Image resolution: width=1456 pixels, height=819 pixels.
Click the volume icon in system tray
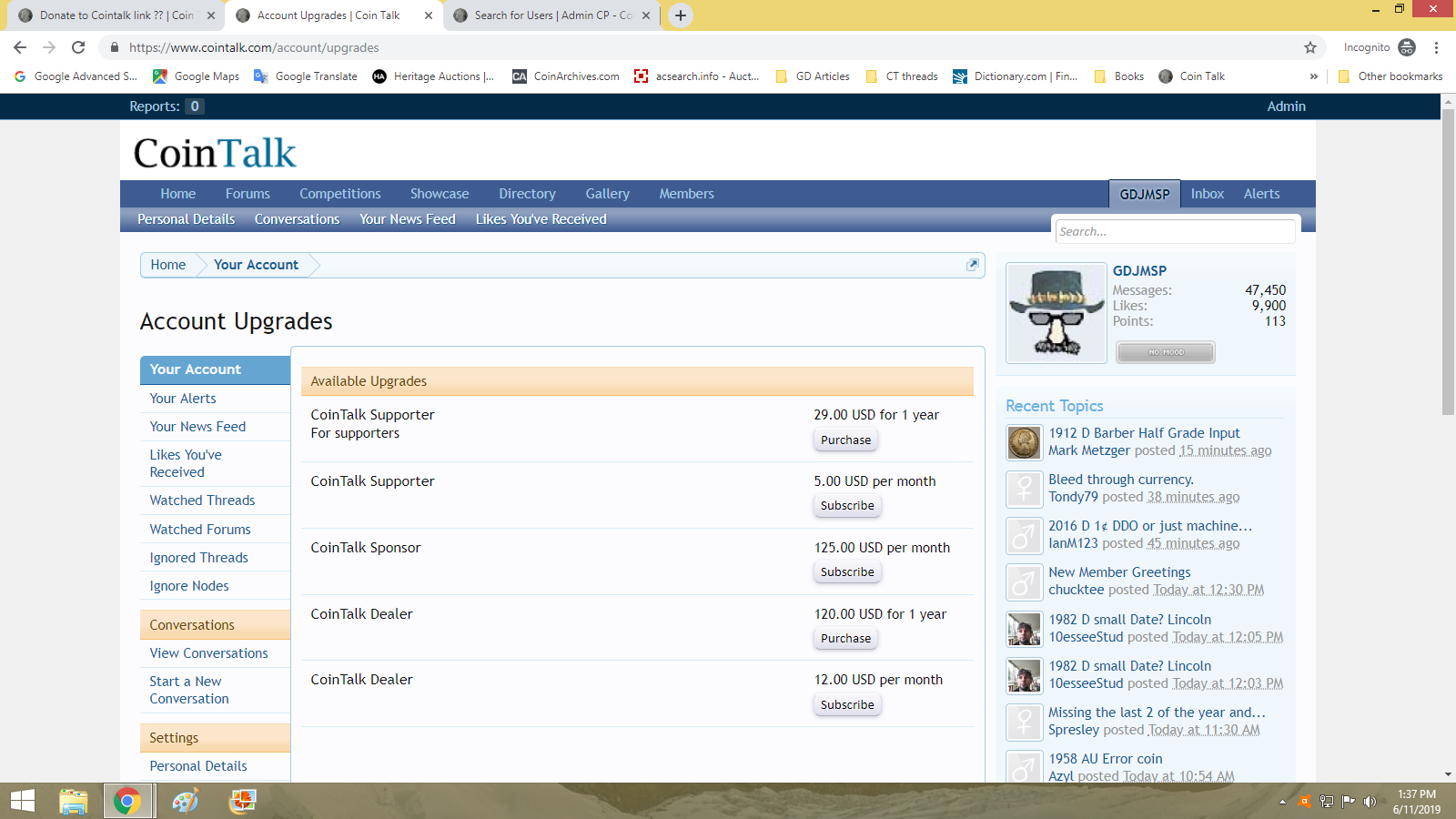[x=1370, y=802]
